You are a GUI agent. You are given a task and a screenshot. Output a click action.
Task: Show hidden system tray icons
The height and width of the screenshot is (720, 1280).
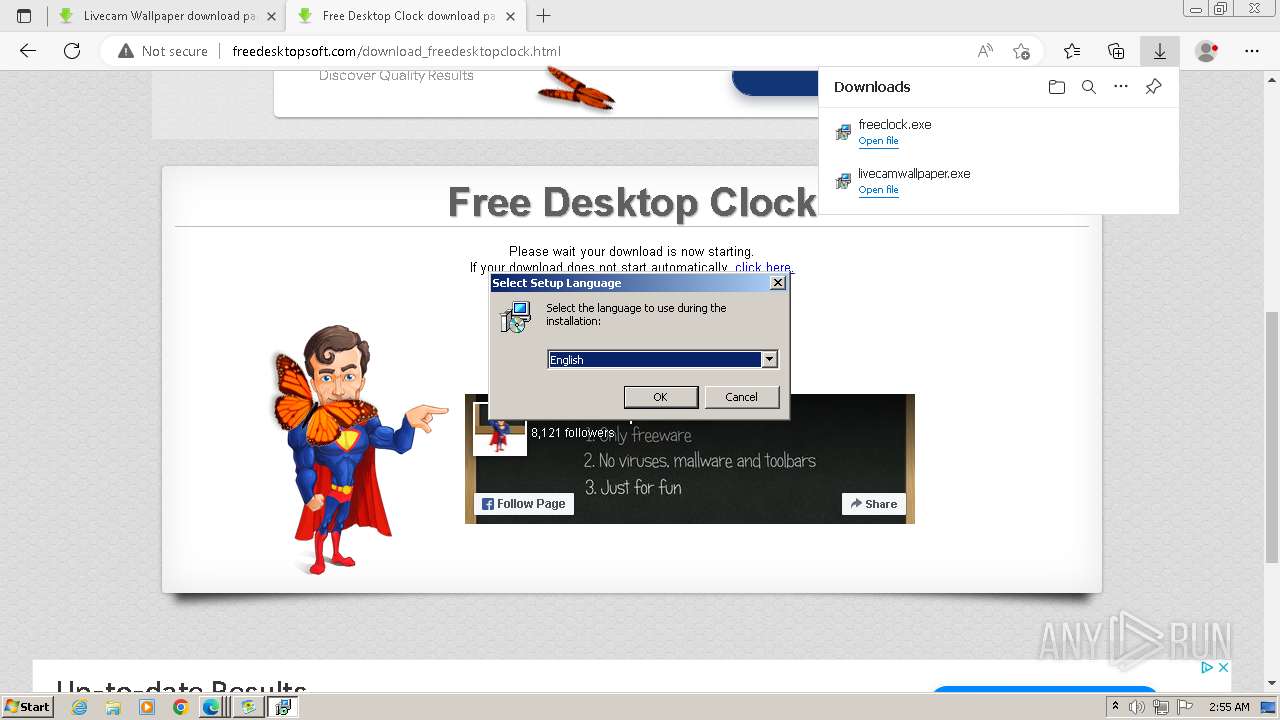click(x=1116, y=707)
